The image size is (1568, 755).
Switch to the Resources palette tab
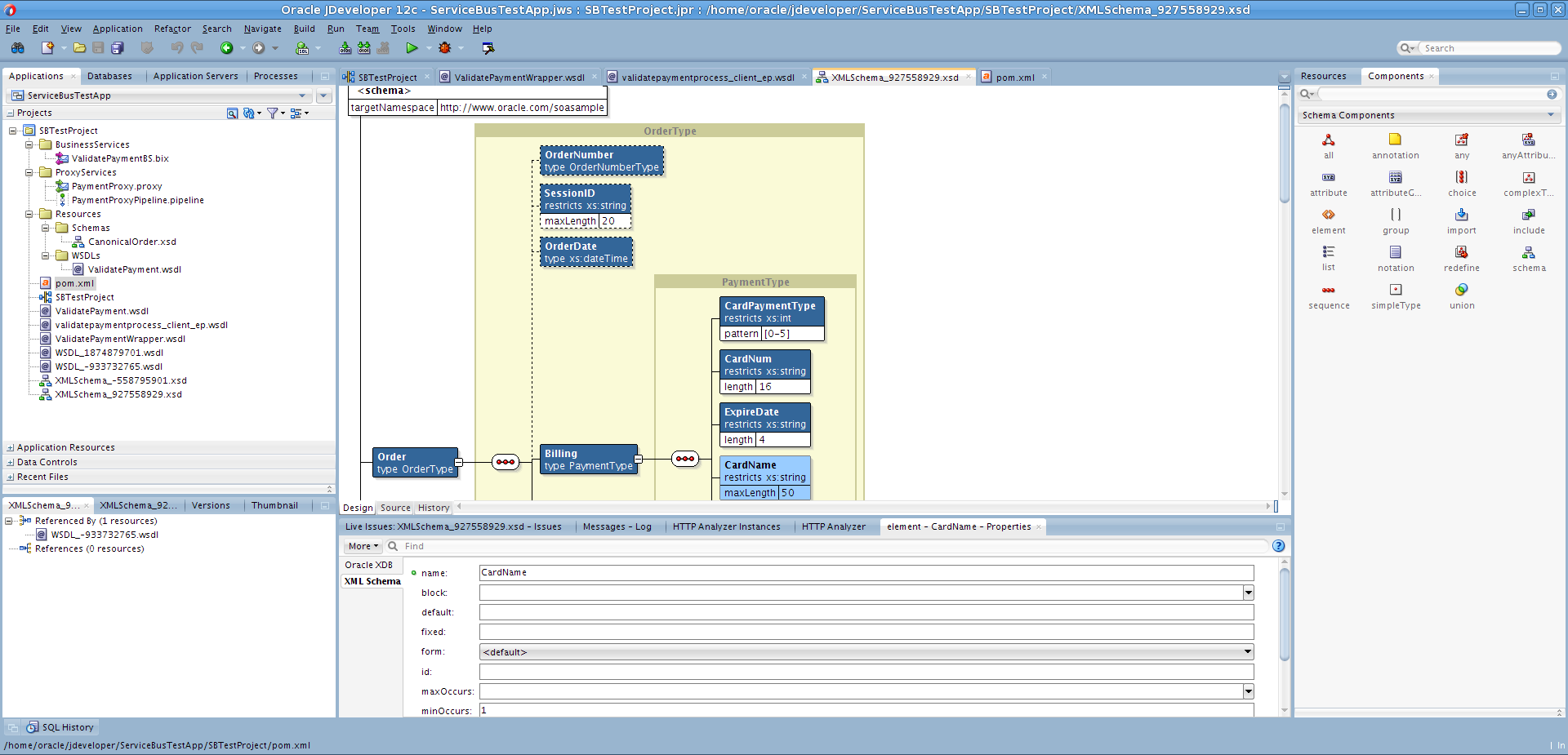(x=1323, y=76)
